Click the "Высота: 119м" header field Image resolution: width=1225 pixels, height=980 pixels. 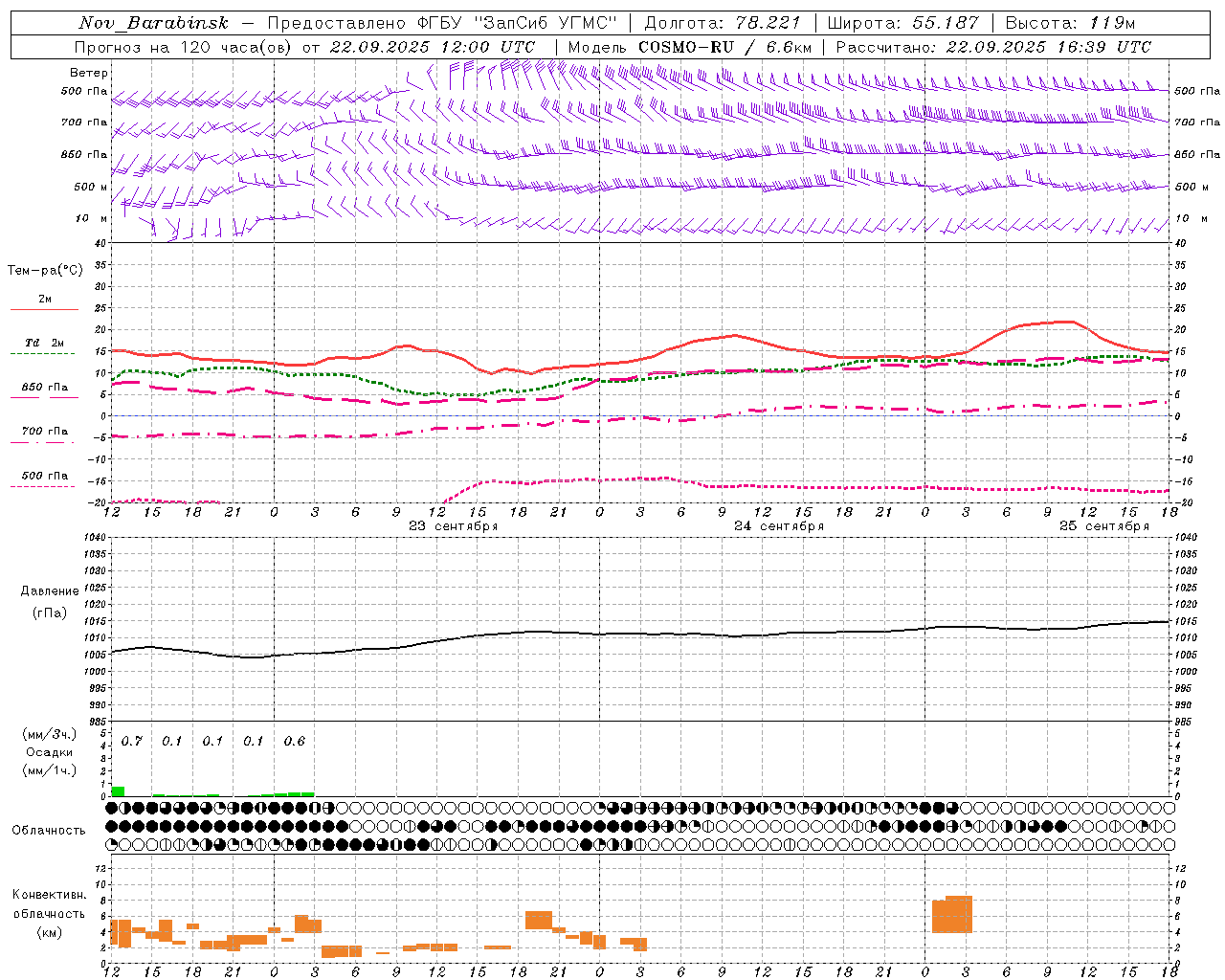click(1070, 23)
